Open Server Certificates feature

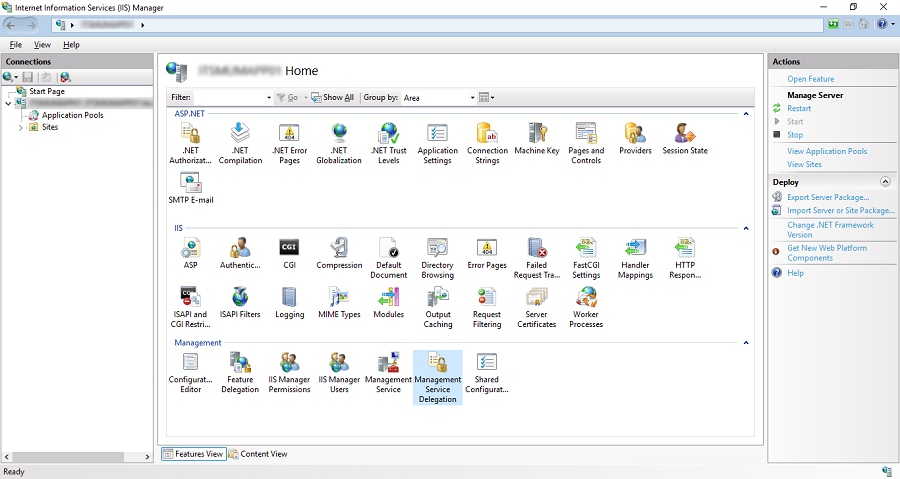(x=537, y=307)
